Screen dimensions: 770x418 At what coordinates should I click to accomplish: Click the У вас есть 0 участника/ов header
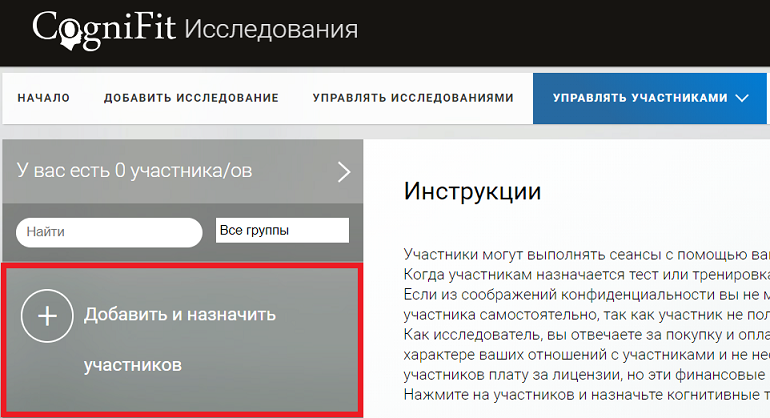135,171
